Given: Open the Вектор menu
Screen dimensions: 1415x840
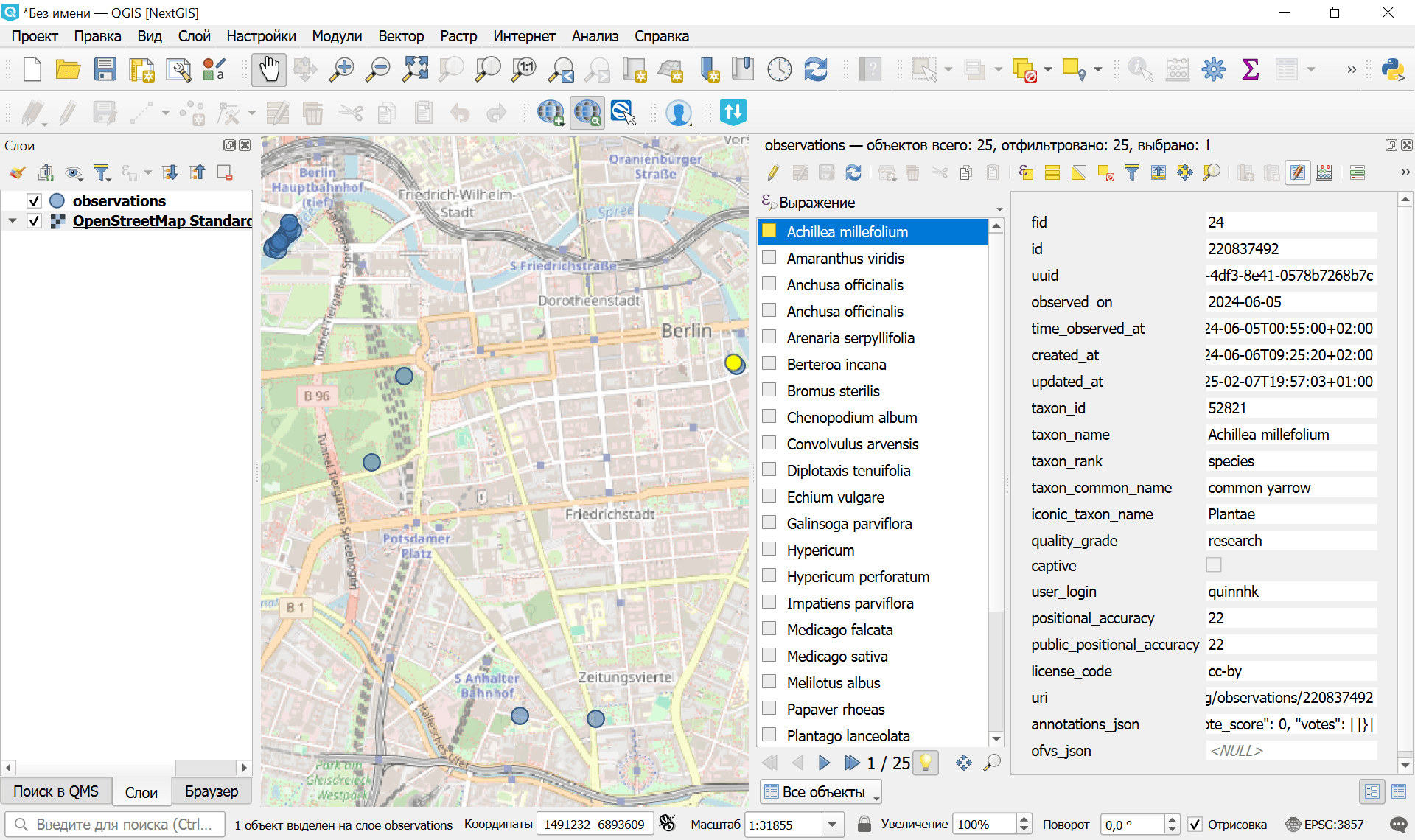Looking at the screenshot, I should (401, 36).
